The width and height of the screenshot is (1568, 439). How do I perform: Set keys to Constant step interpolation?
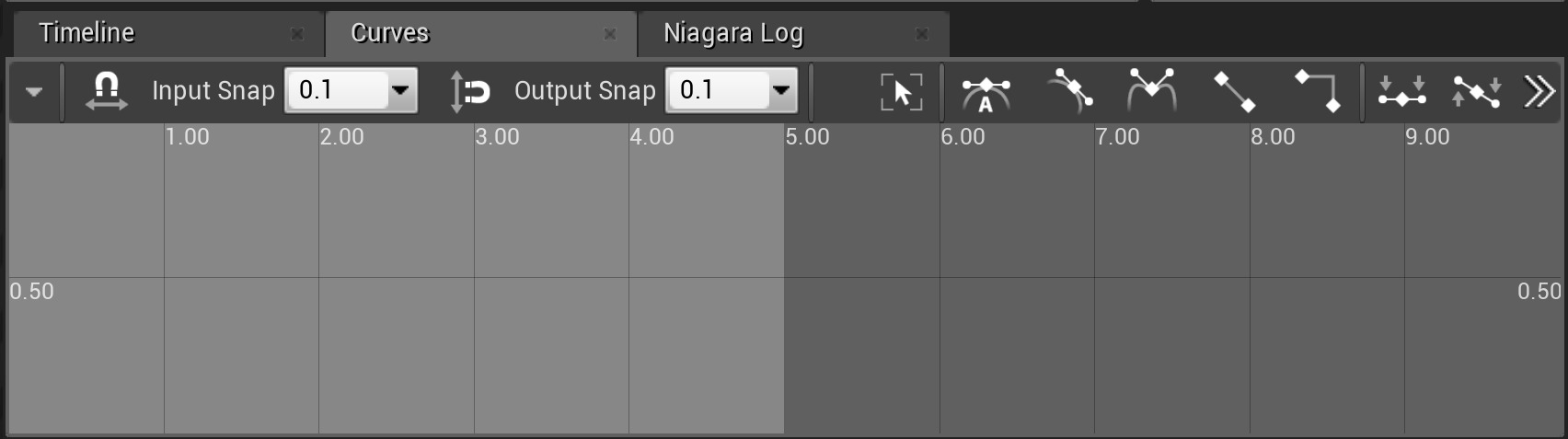[1318, 91]
